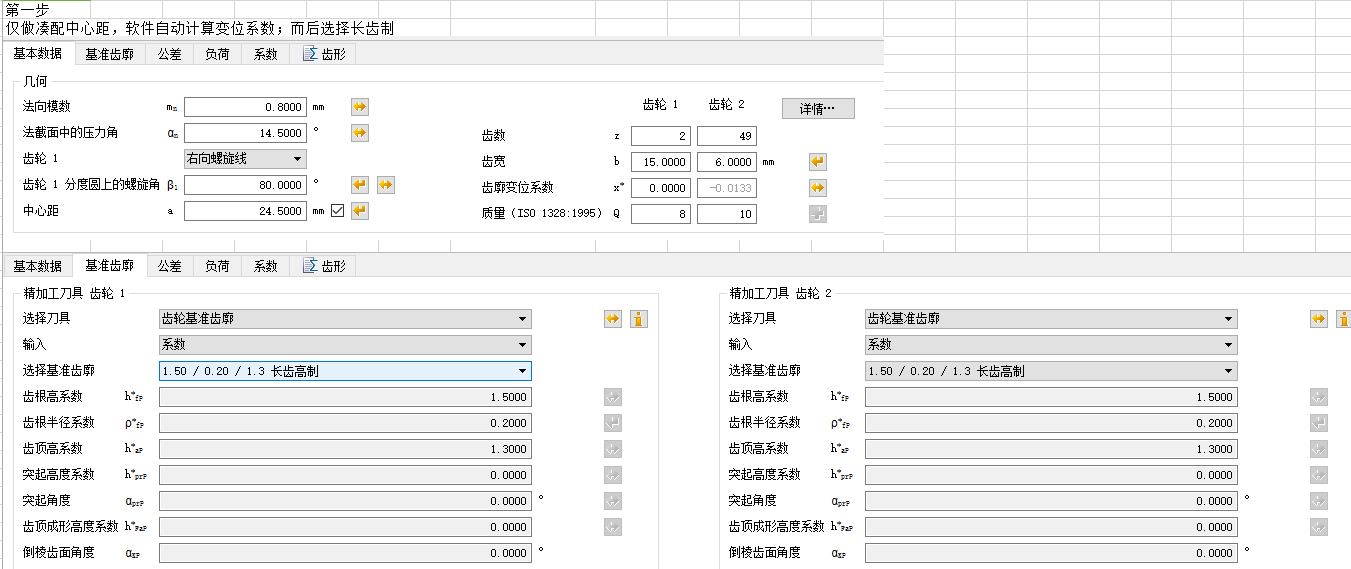Image resolution: width=1351 pixels, height=569 pixels.
Task: Click the 质量 Q input field for 齿轮 2
Action: point(726,214)
